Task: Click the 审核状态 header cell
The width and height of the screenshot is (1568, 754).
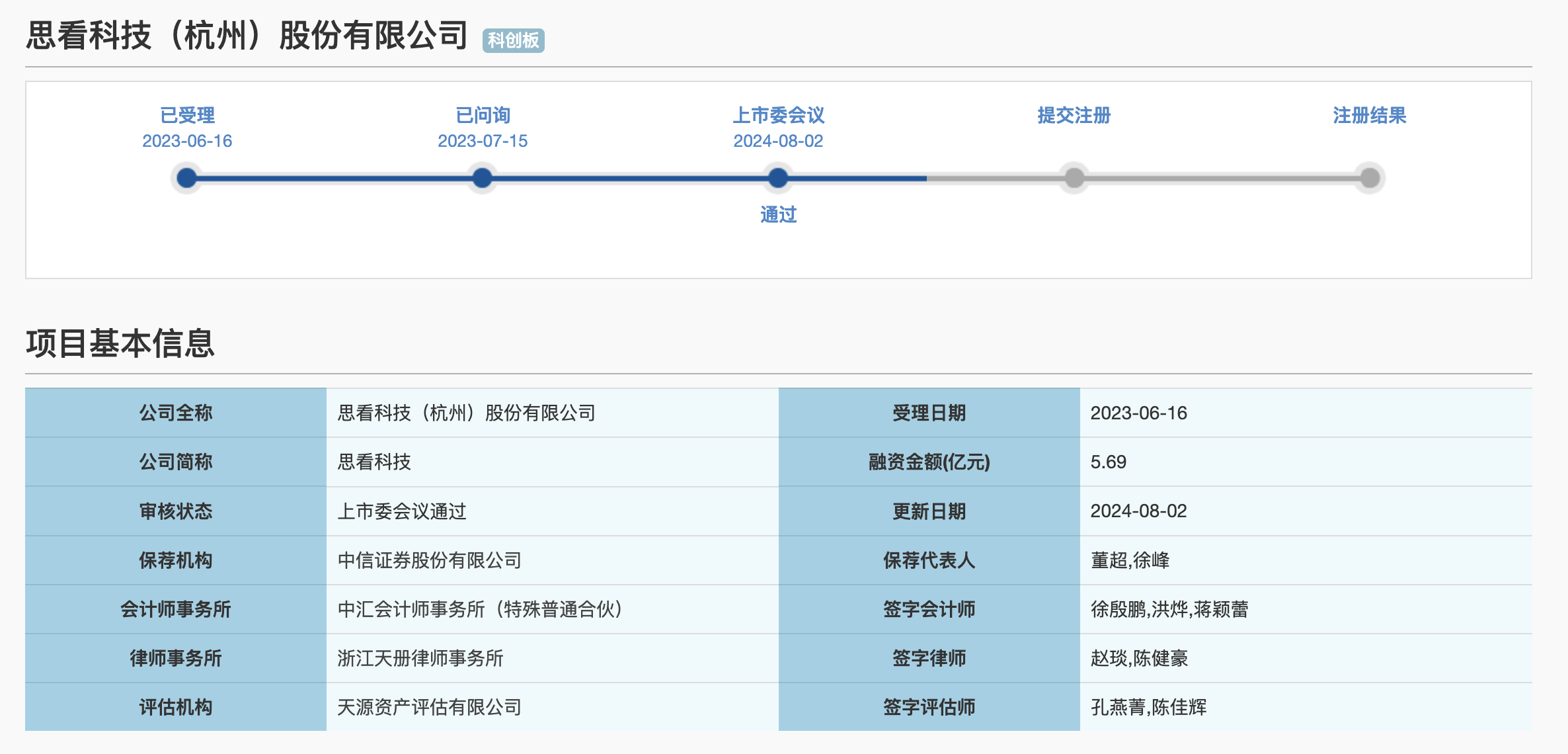Action: coord(176,511)
